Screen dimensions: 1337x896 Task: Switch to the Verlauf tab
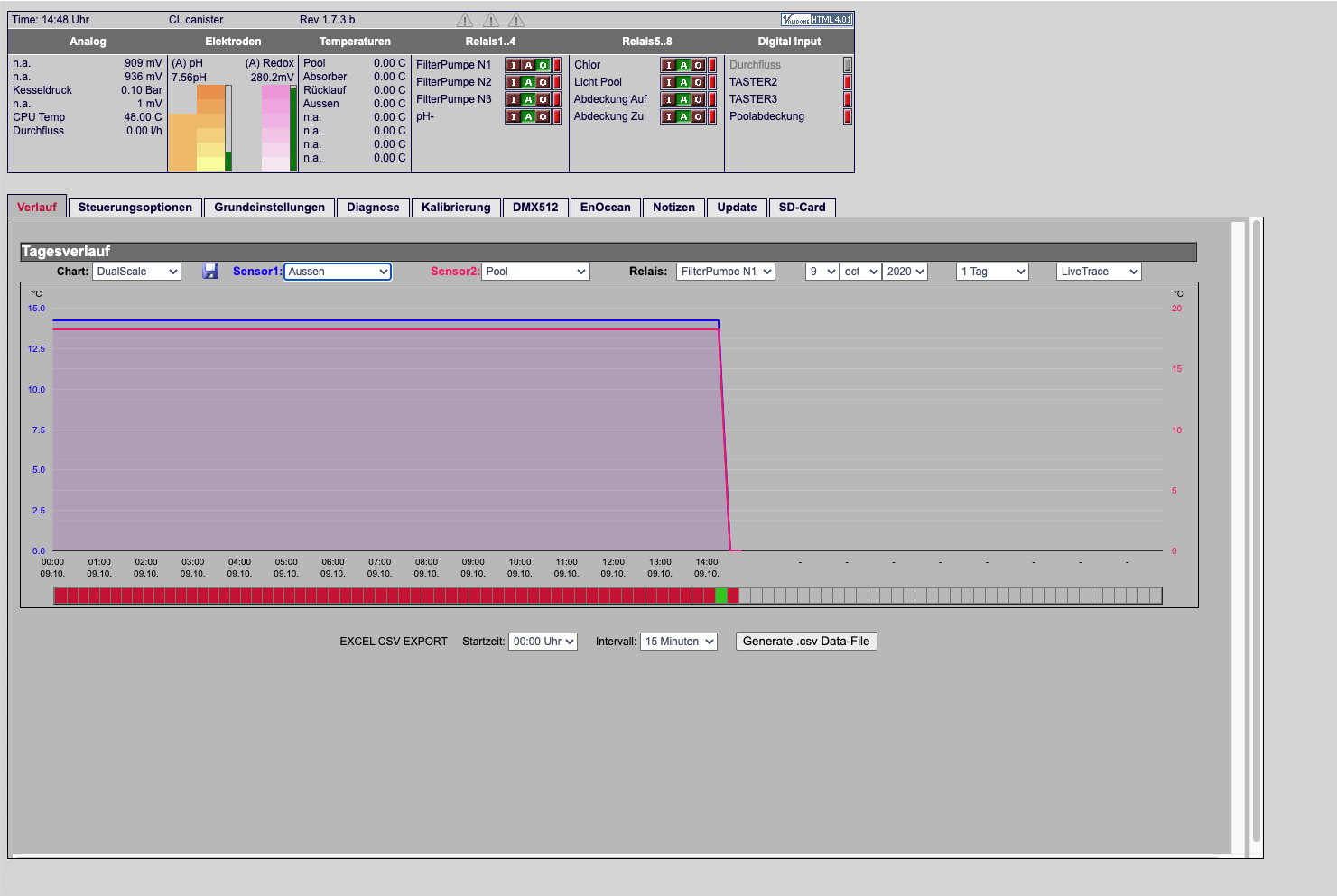pos(37,207)
